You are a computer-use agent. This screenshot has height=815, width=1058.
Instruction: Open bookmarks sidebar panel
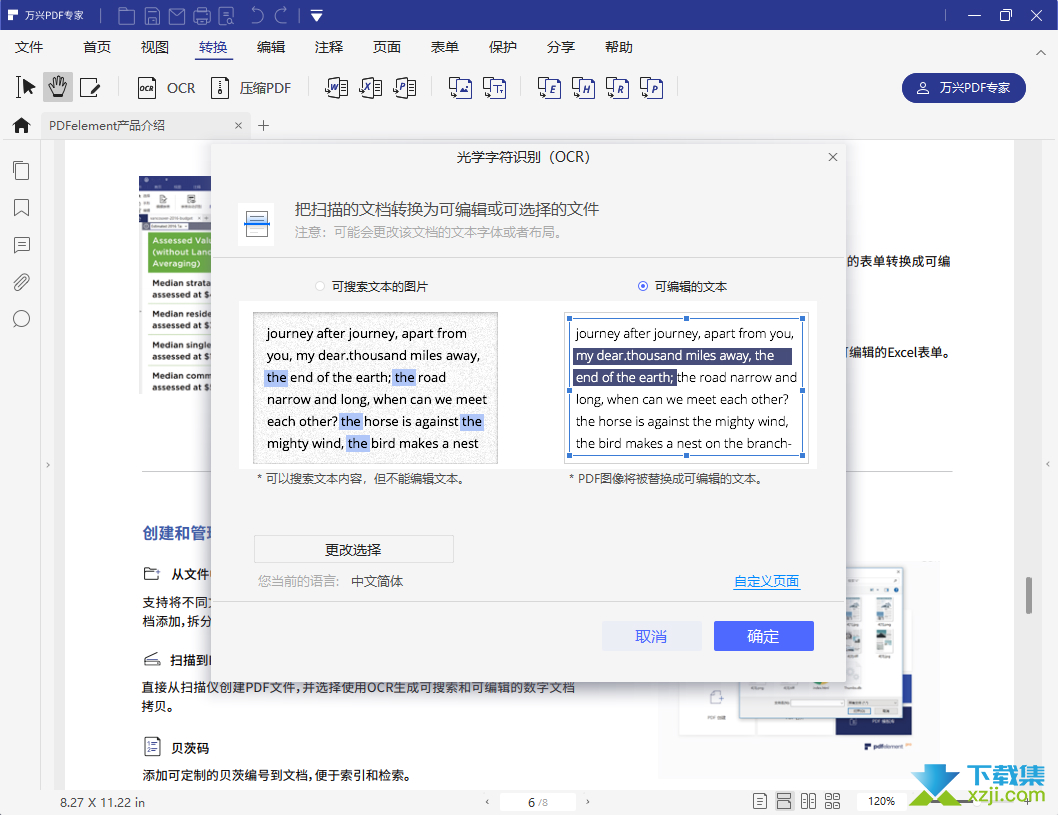(x=22, y=208)
